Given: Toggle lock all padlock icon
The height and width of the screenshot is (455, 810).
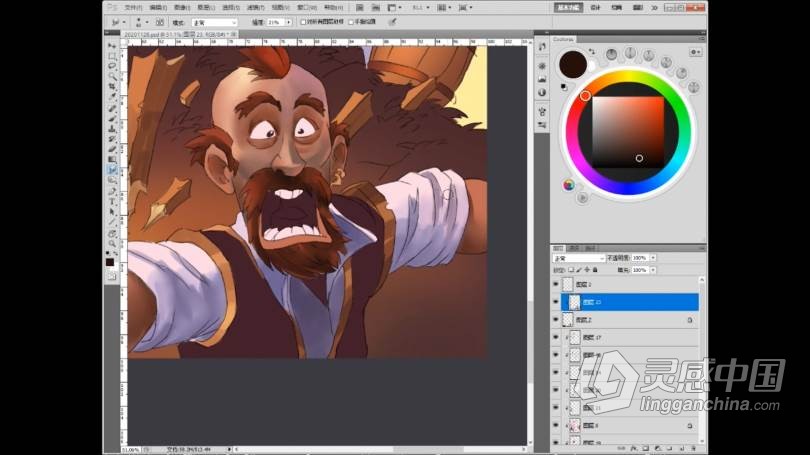Looking at the screenshot, I should point(595,270).
